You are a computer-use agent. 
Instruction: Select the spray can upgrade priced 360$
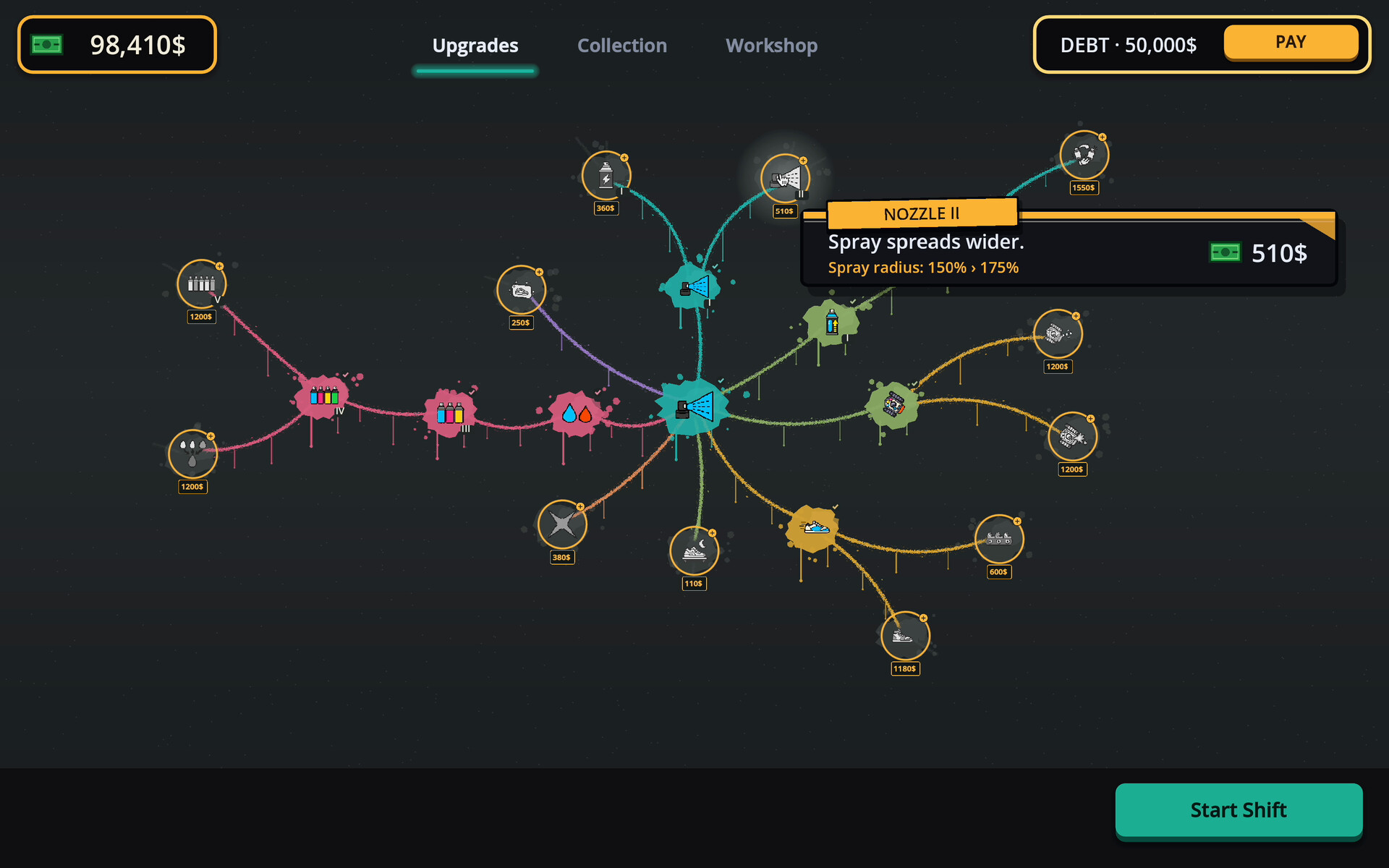[x=606, y=176]
